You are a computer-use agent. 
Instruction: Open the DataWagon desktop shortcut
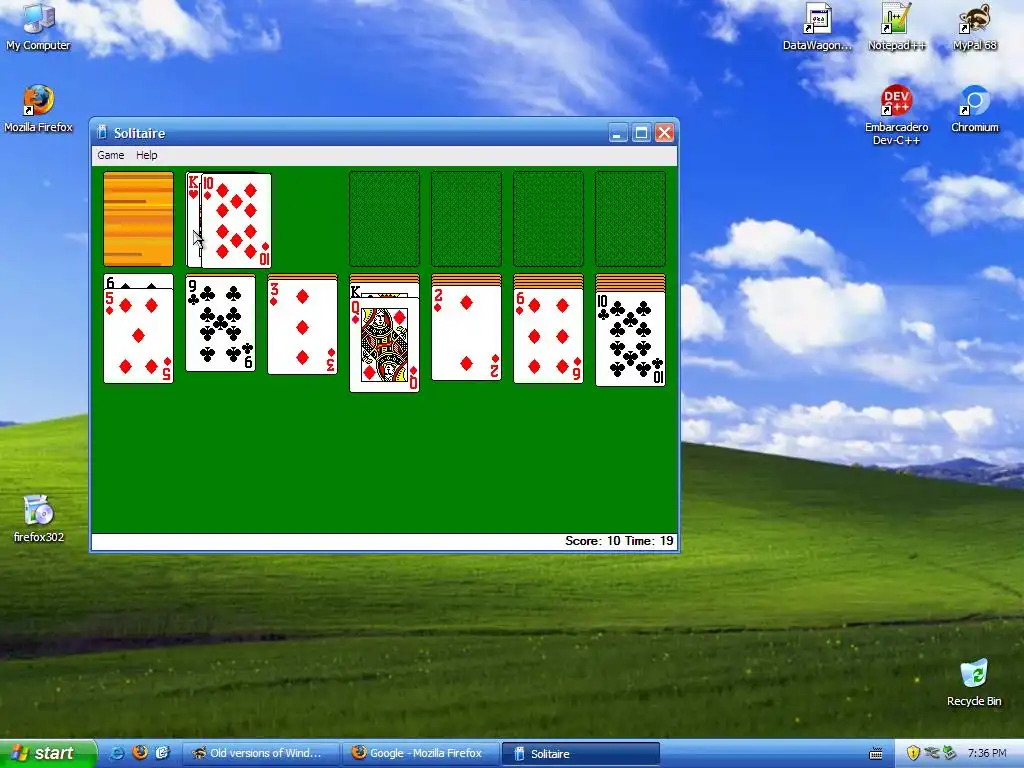pos(817,27)
